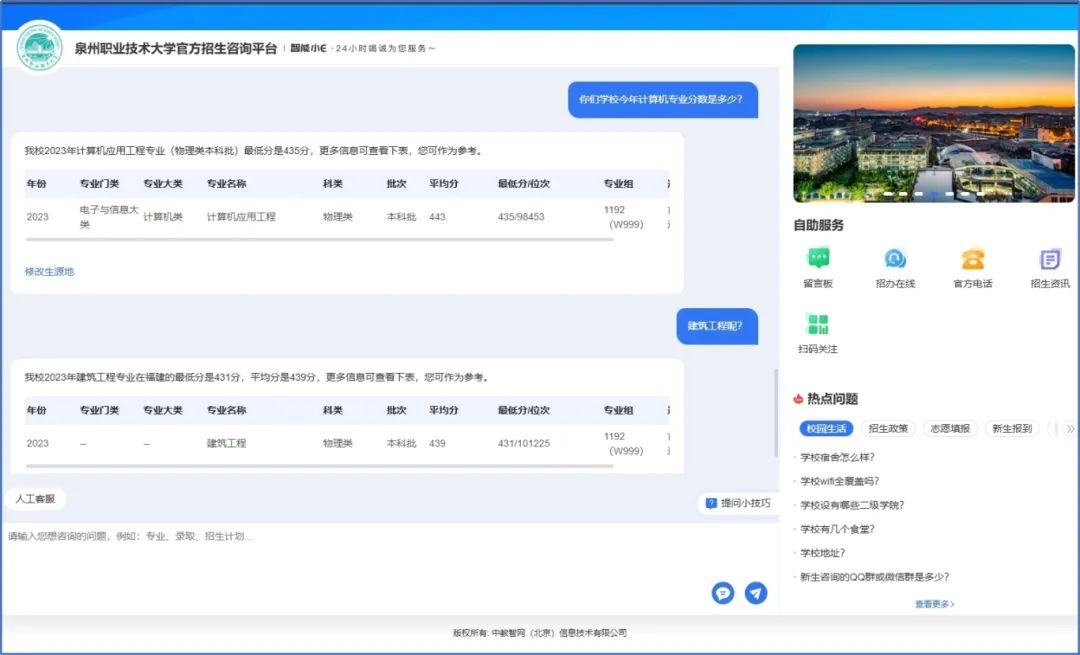Click the university logo at top left
Viewport: 1080px width, 655px height.
coord(40,47)
